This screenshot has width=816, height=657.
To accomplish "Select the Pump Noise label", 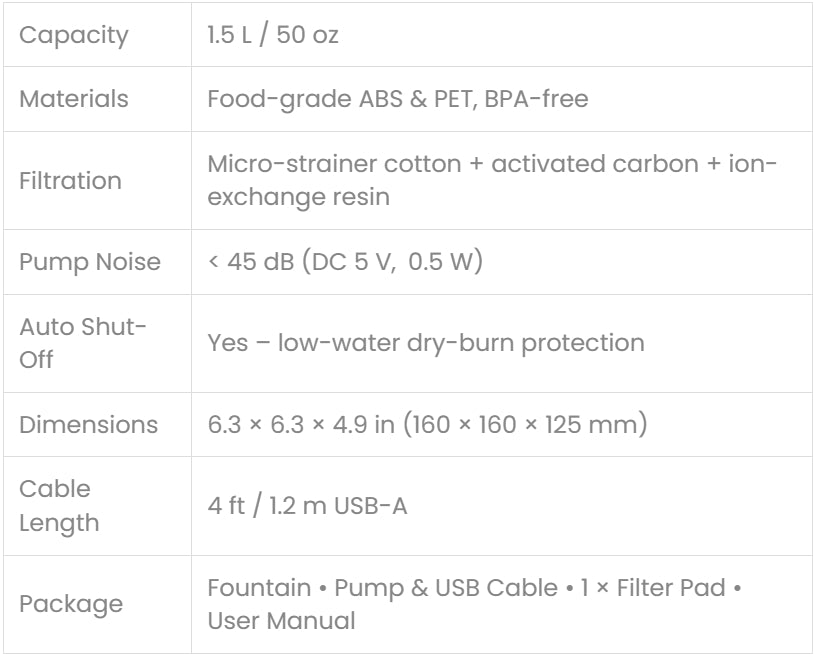I will coord(90,262).
